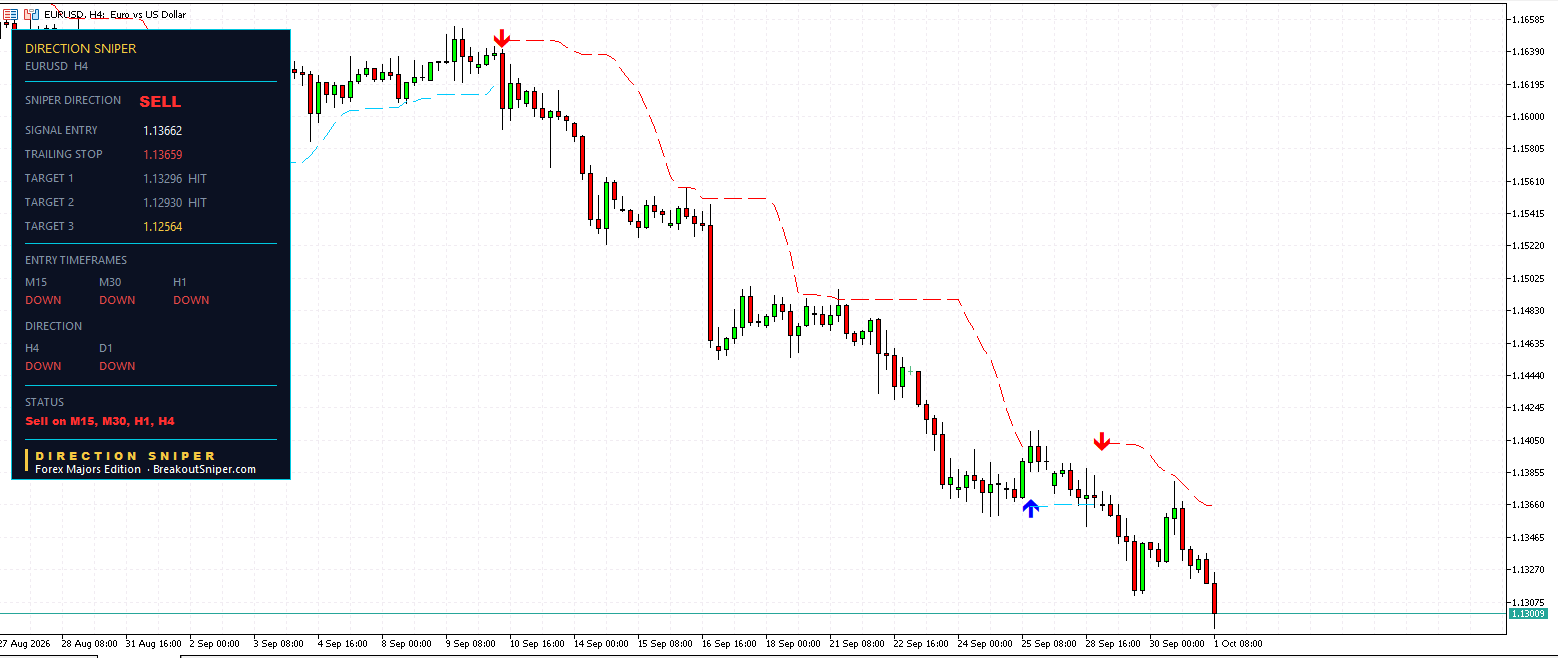Image resolution: width=1558 pixels, height=658 pixels.
Task: Click the DOWN status under M15
Action: point(43,300)
